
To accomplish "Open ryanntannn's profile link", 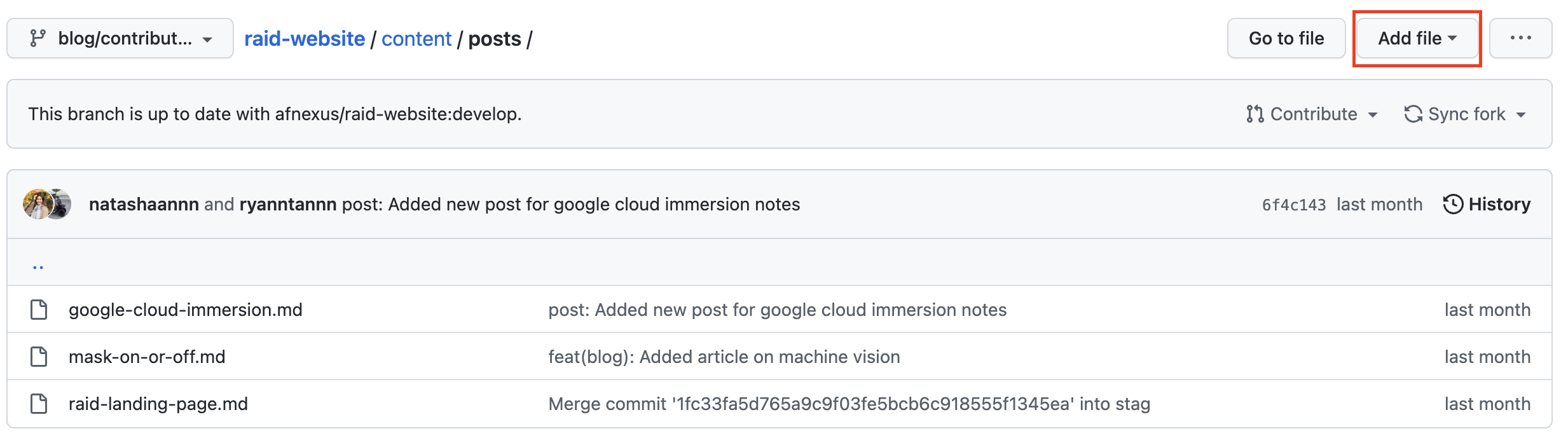I will [288, 204].
